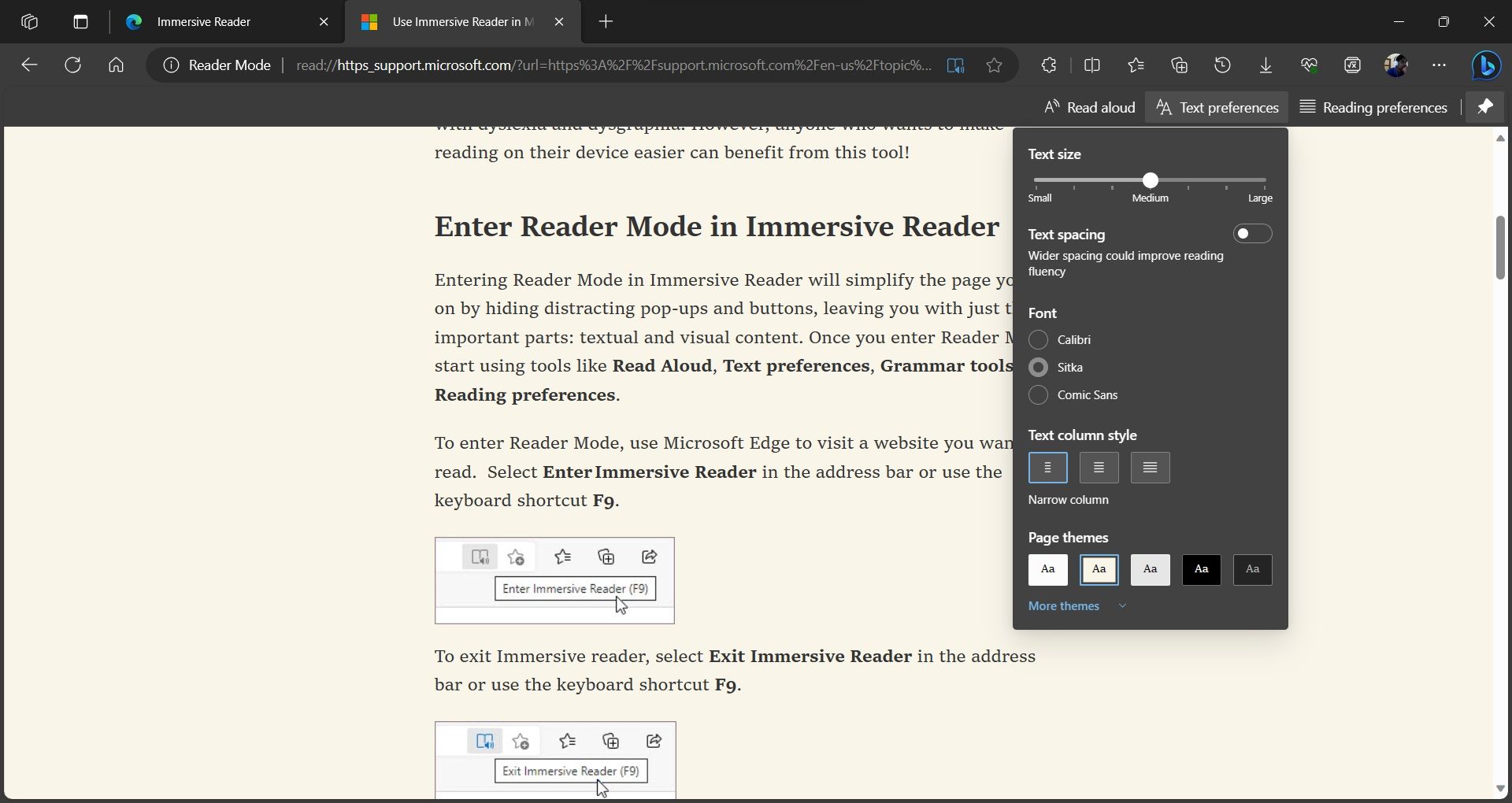Open Reading preferences
Viewport: 1512px width, 803px height.
coord(1373,107)
